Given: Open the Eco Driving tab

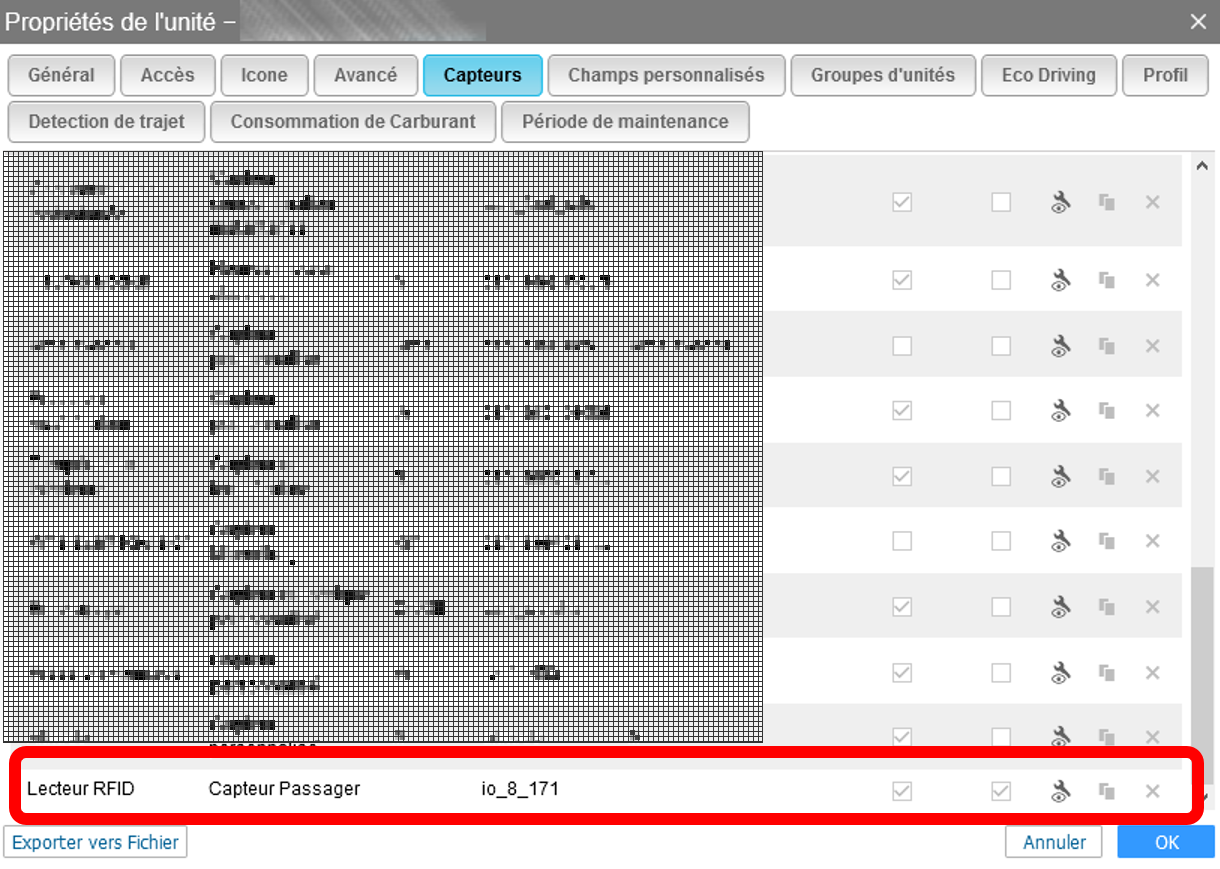Looking at the screenshot, I should 1048,75.
